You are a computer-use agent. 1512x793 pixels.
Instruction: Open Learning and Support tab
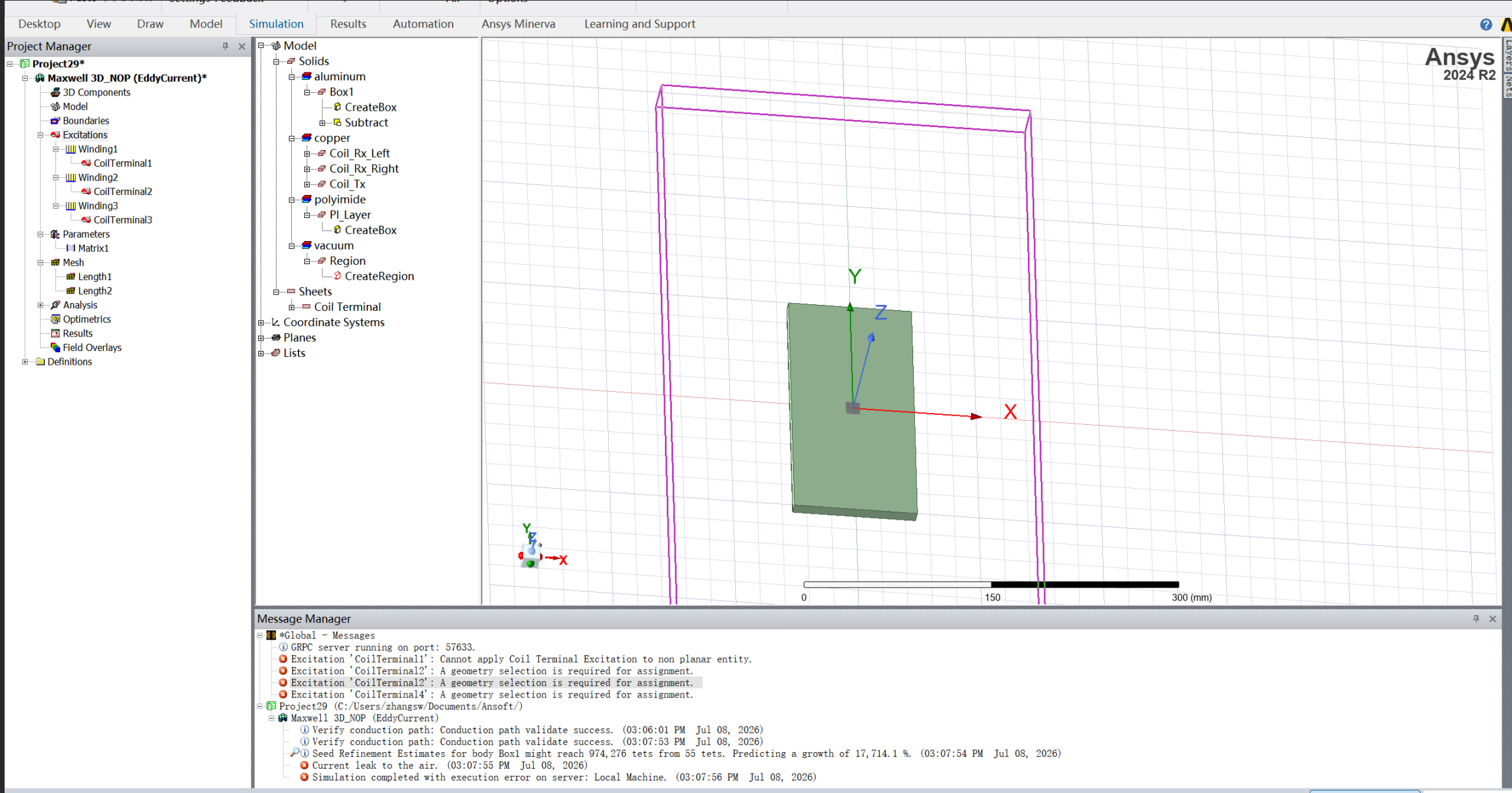coord(639,24)
